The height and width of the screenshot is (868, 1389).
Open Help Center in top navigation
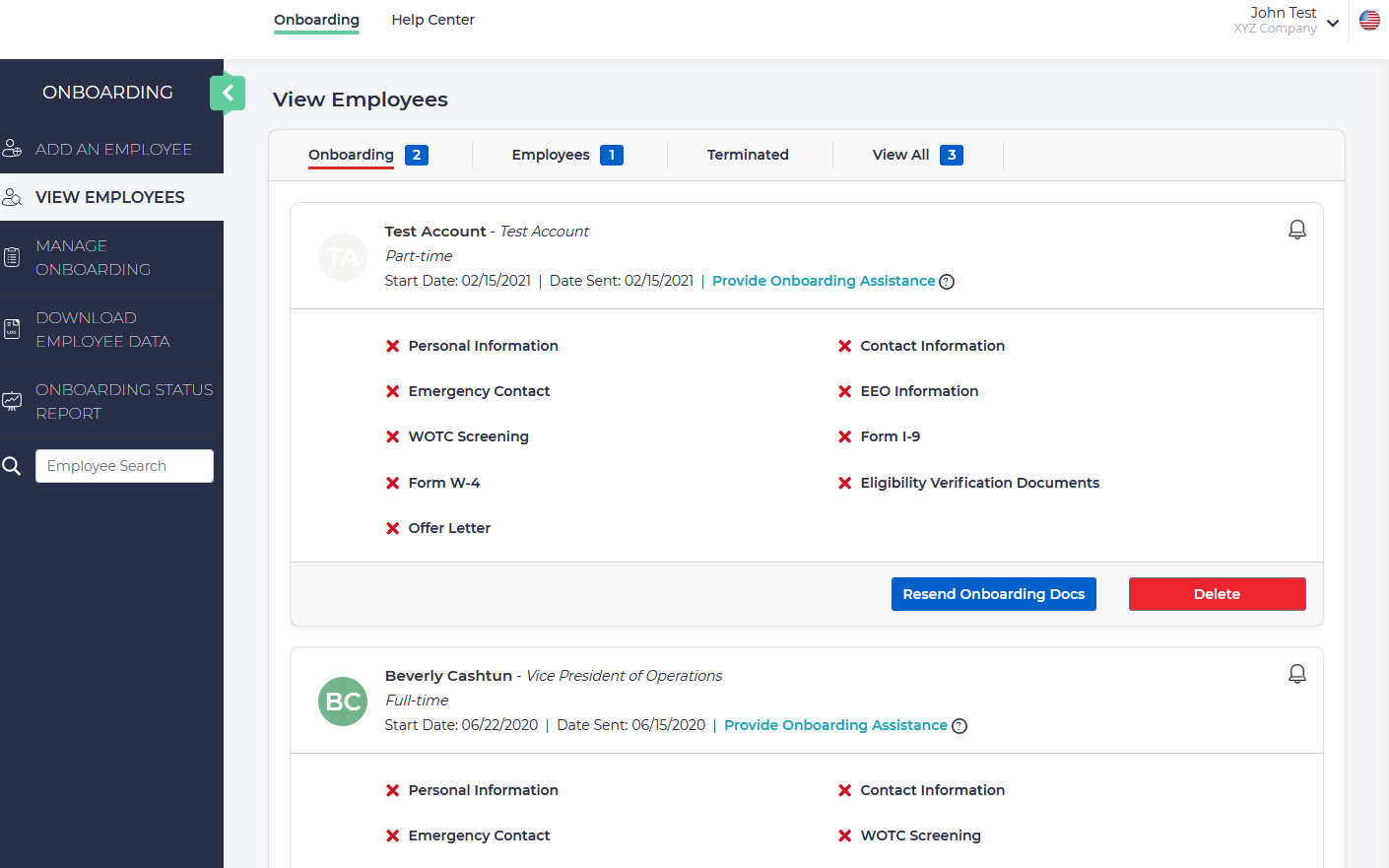(x=432, y=20)
